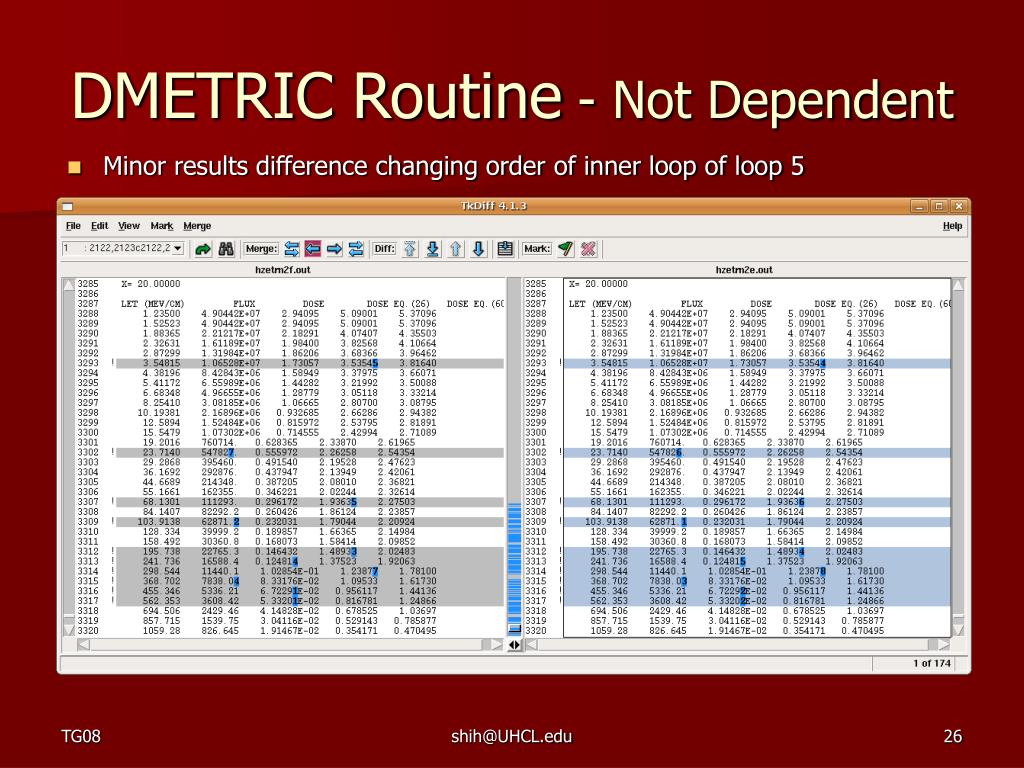
Task: Open the Mark menu
Action: (x=161, y=226)
